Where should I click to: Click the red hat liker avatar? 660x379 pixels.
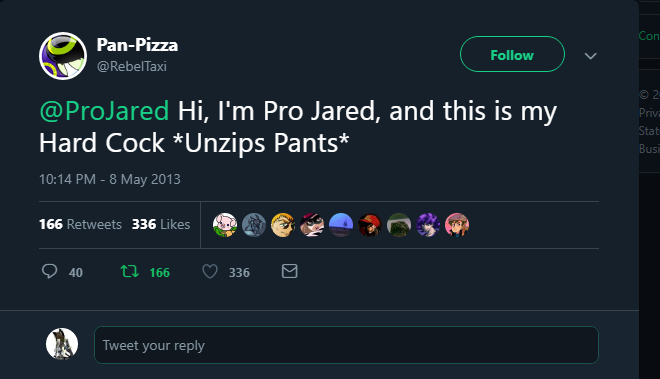pyautogui.click(x=370, y=225)
